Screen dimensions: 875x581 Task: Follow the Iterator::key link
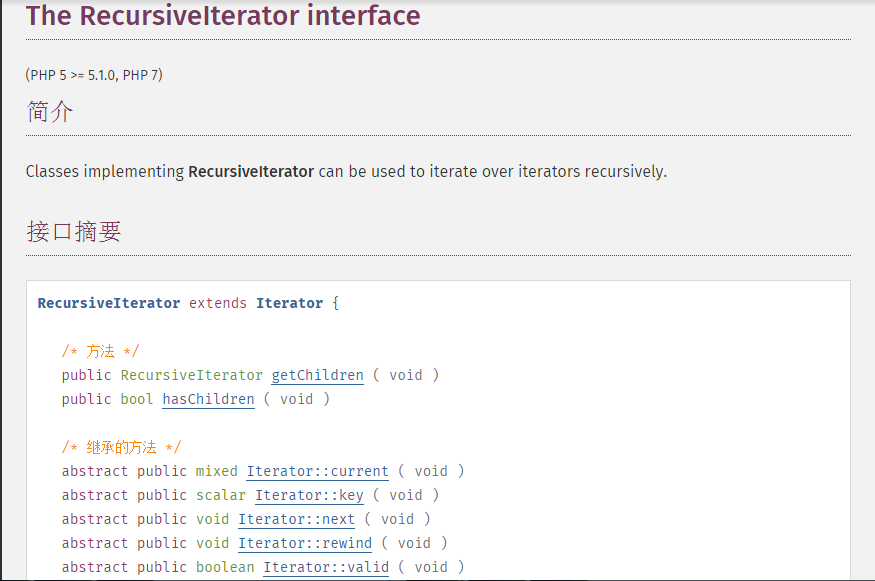[x=310, y=495]
